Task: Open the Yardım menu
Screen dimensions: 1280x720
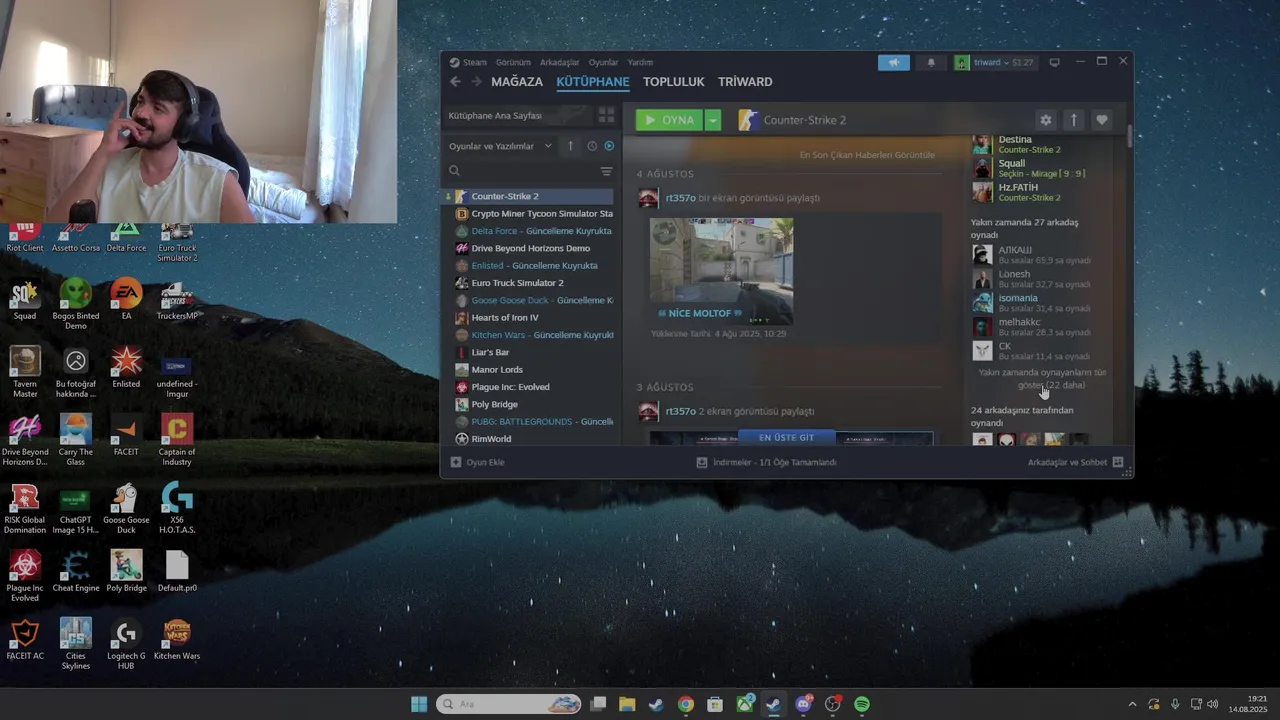Action: point(640,62)
